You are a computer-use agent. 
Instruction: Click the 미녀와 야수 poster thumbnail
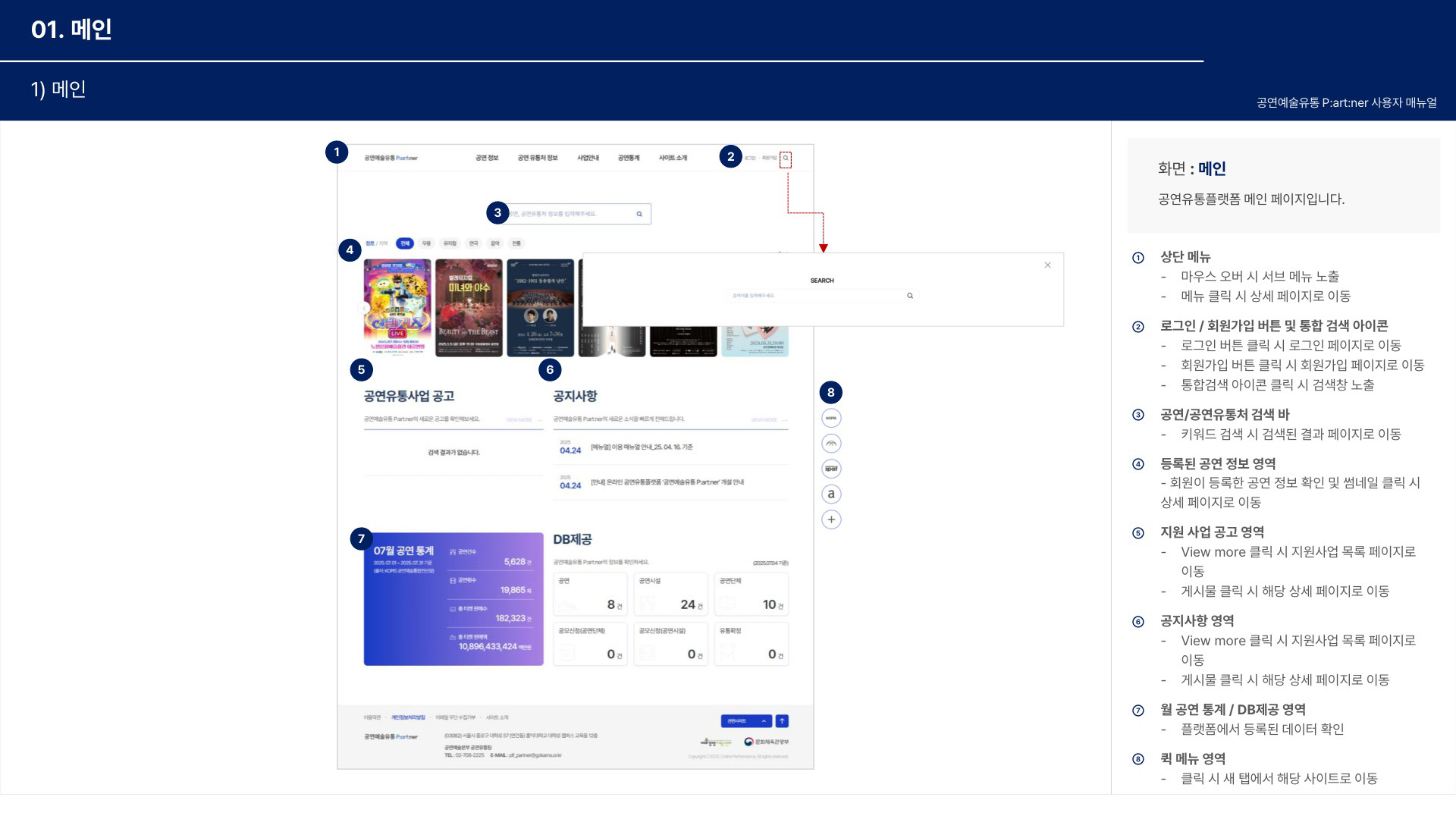[x=469, y=308]
